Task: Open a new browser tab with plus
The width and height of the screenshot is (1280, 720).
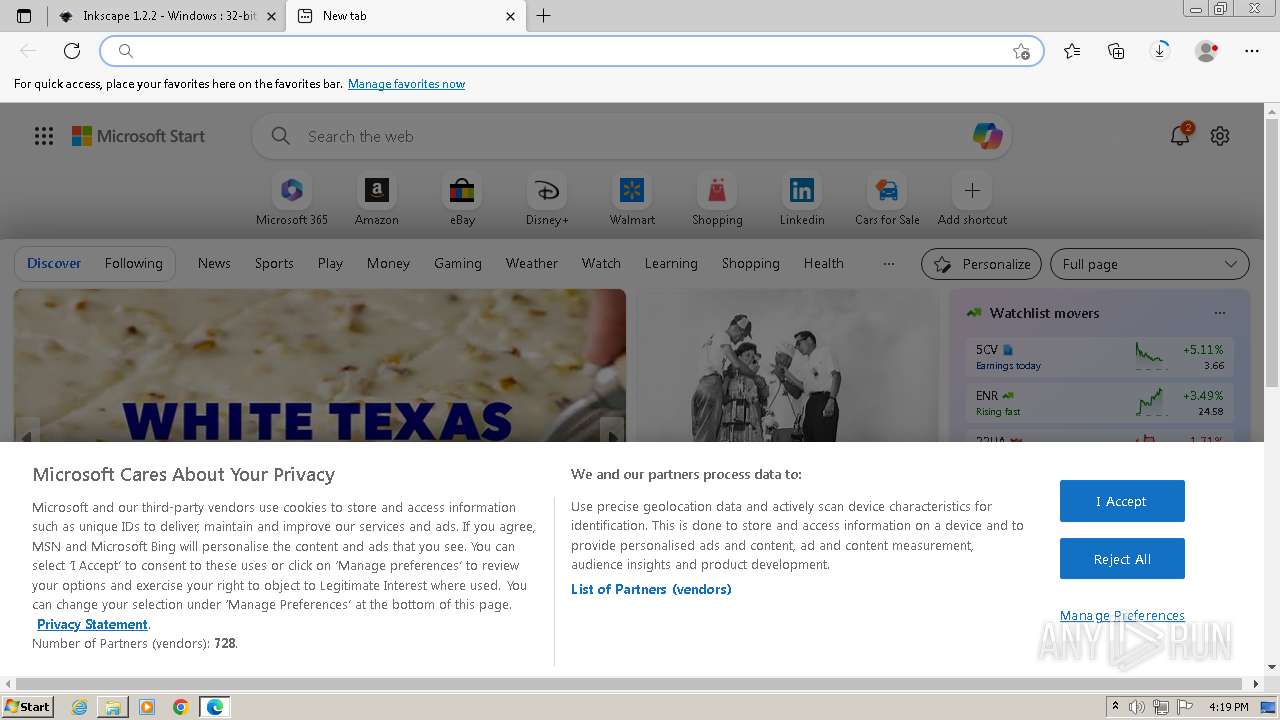Action: [x=543, y=15]
